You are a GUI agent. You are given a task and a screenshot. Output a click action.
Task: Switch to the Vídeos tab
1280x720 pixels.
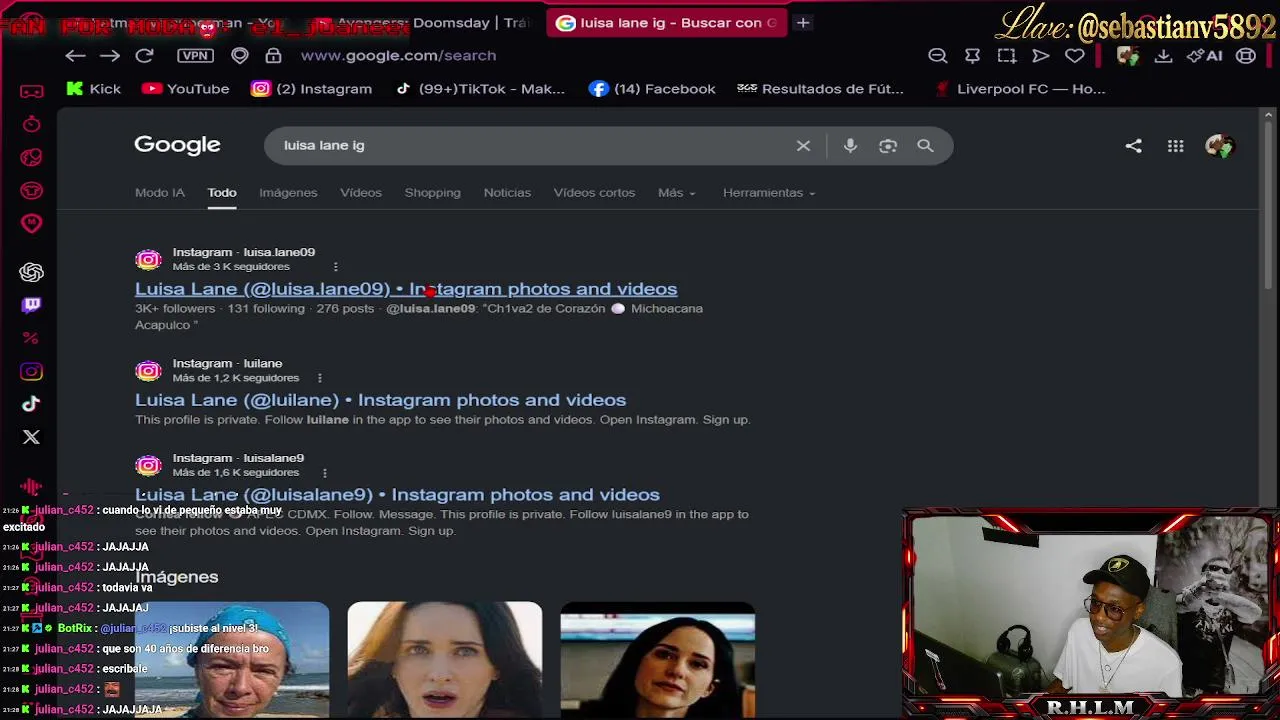click(x=361, y=193)
